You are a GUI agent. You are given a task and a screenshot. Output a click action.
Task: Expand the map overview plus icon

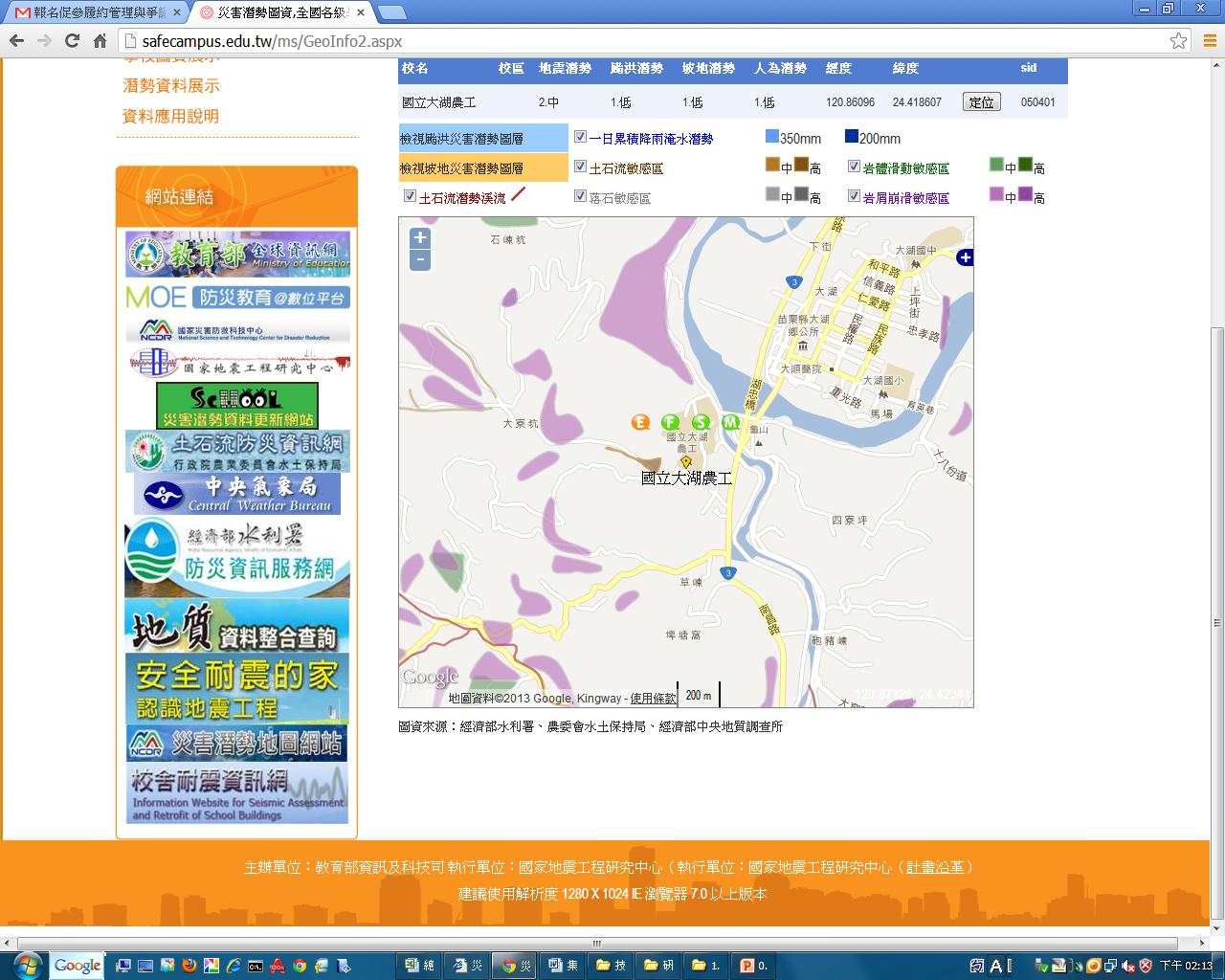point(965,257)
